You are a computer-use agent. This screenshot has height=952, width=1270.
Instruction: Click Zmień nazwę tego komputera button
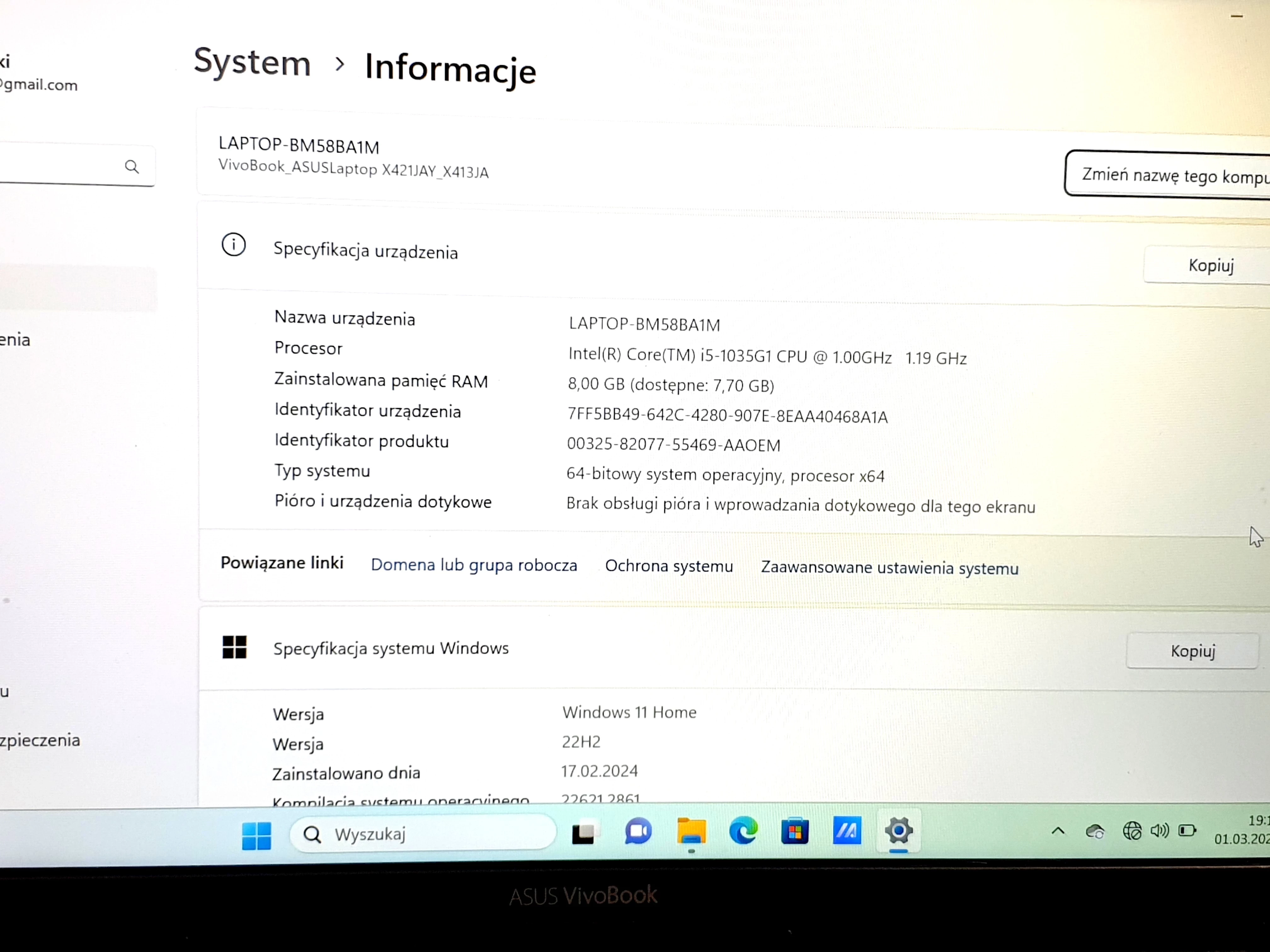click(1167, 175)
